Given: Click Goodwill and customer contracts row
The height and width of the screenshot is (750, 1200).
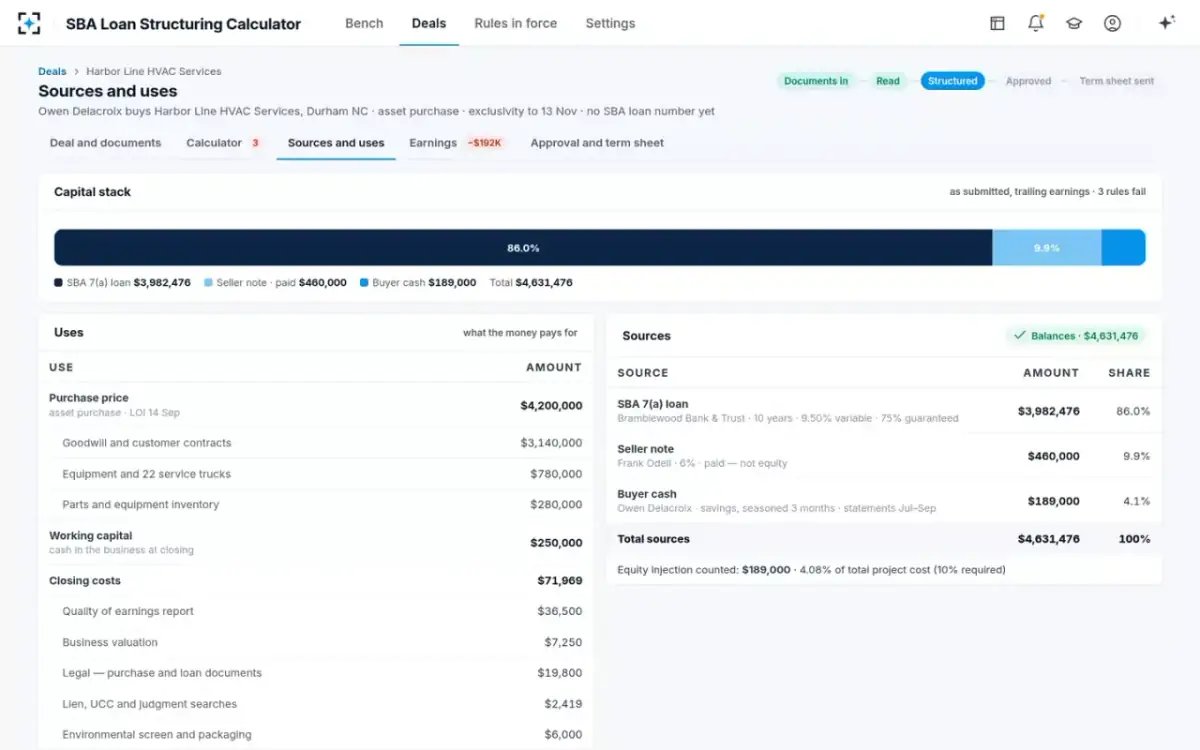Looking at the screenshot, I should [315, 443].
